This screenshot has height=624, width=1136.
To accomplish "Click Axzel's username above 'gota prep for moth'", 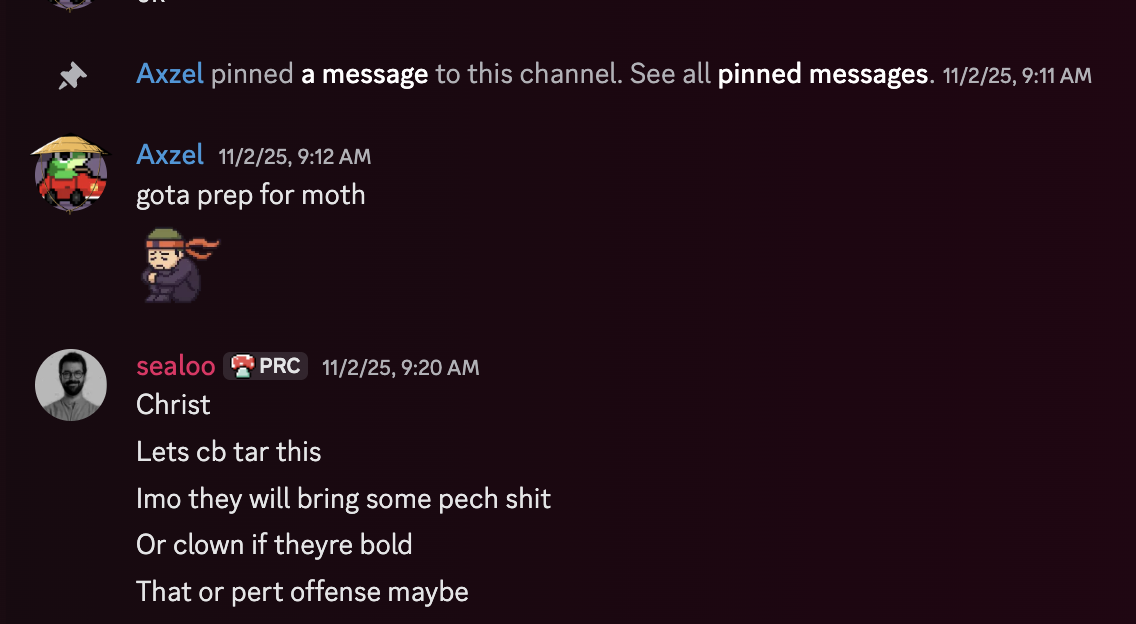I will tap(170, 155).
